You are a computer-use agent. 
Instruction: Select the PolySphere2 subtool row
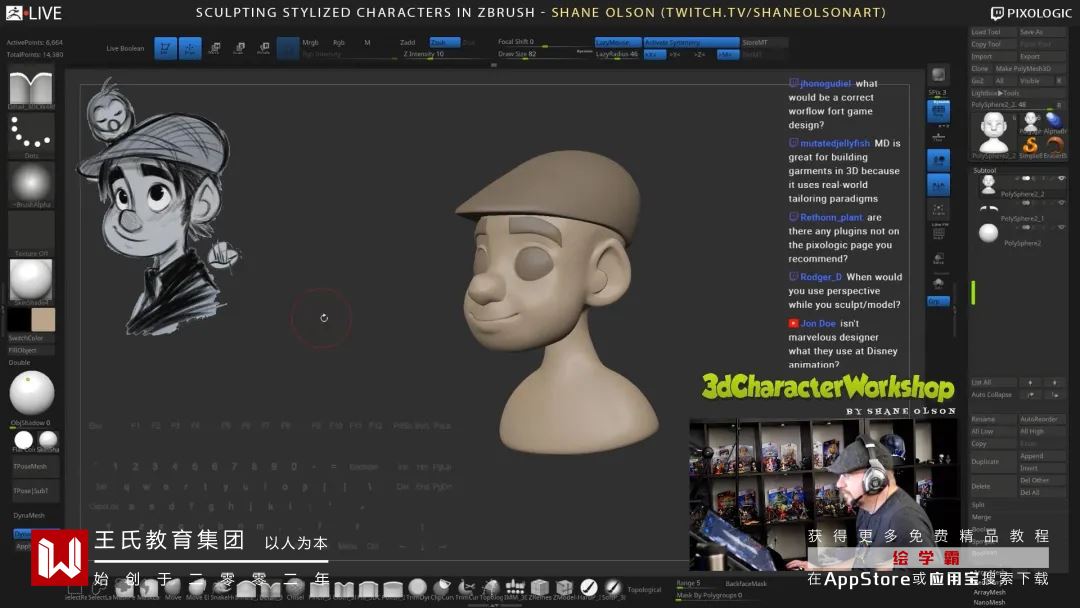(1021, 234)
